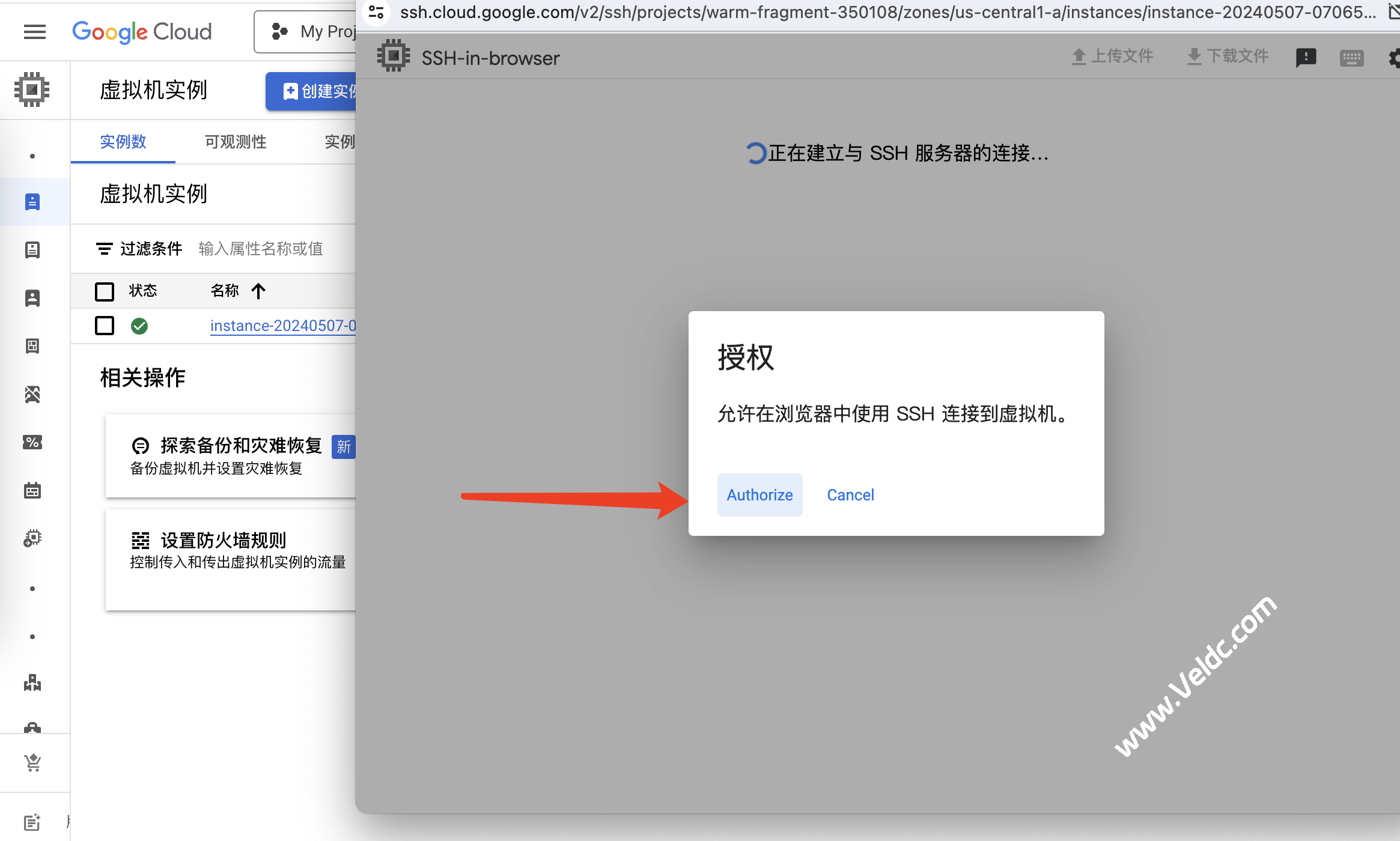
Task: Open the instance-20240507 link
Action: tap(282, 326)
